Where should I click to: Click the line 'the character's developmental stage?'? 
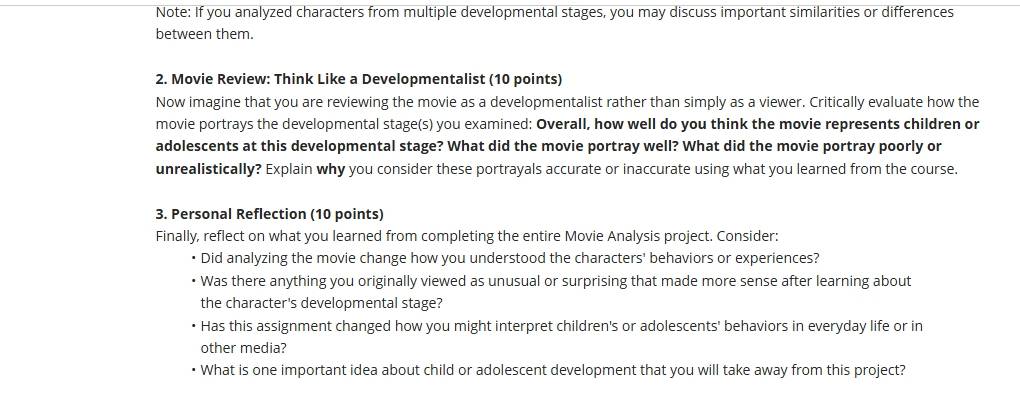pyautogui.click(x=321, y=303)
